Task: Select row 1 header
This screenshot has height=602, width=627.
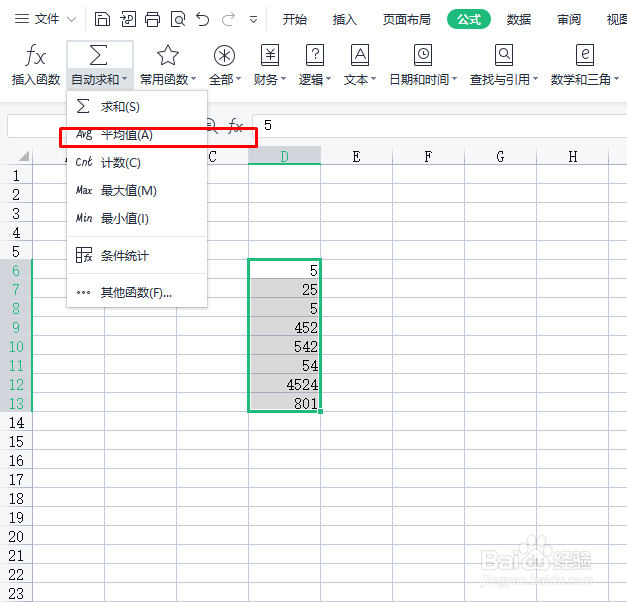Action: pyautogui.click(x=16, y=175)
